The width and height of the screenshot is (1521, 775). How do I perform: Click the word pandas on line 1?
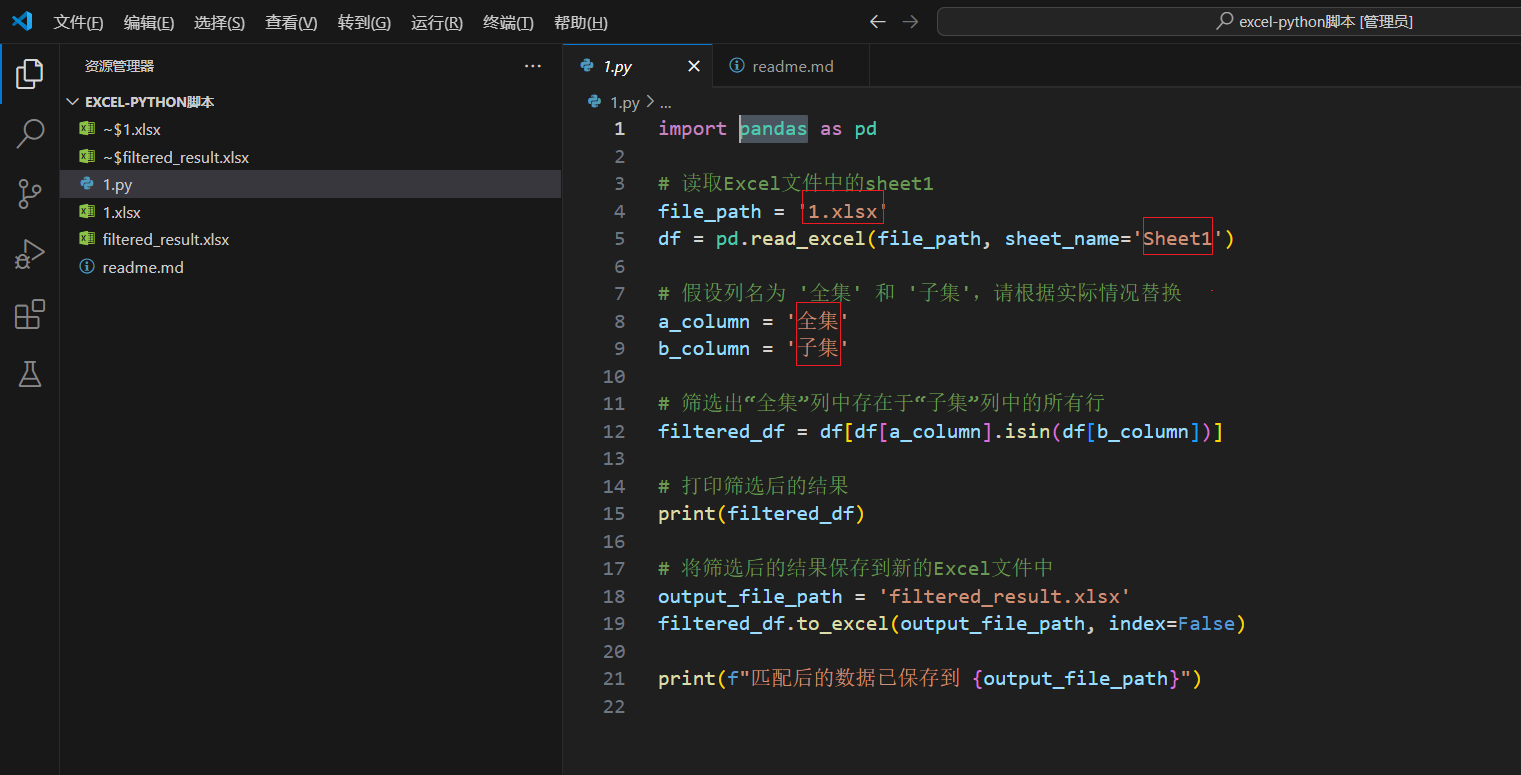click(773, 129)
